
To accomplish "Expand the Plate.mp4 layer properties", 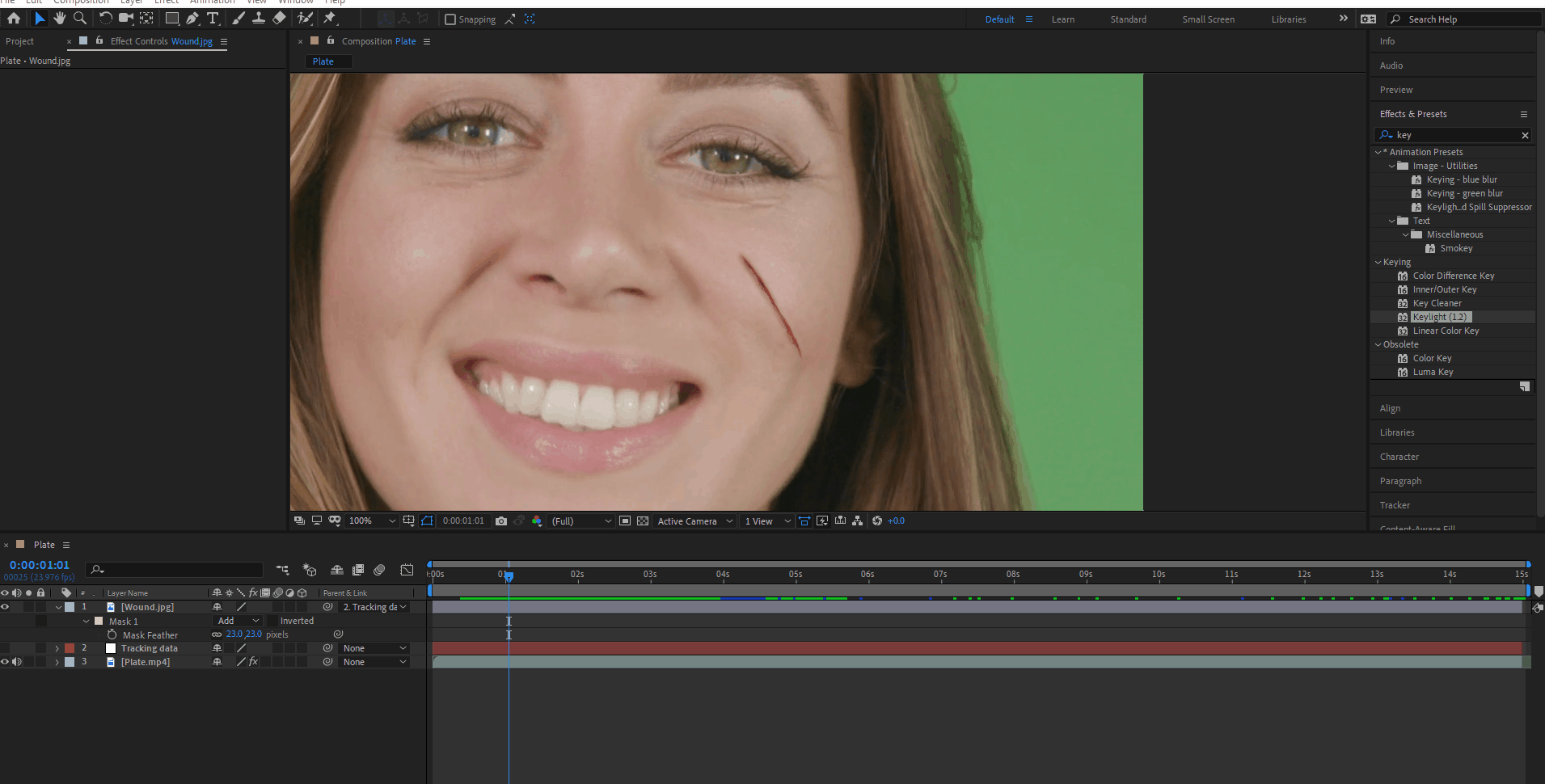I will pyautogui.click(x=57, y=662).
